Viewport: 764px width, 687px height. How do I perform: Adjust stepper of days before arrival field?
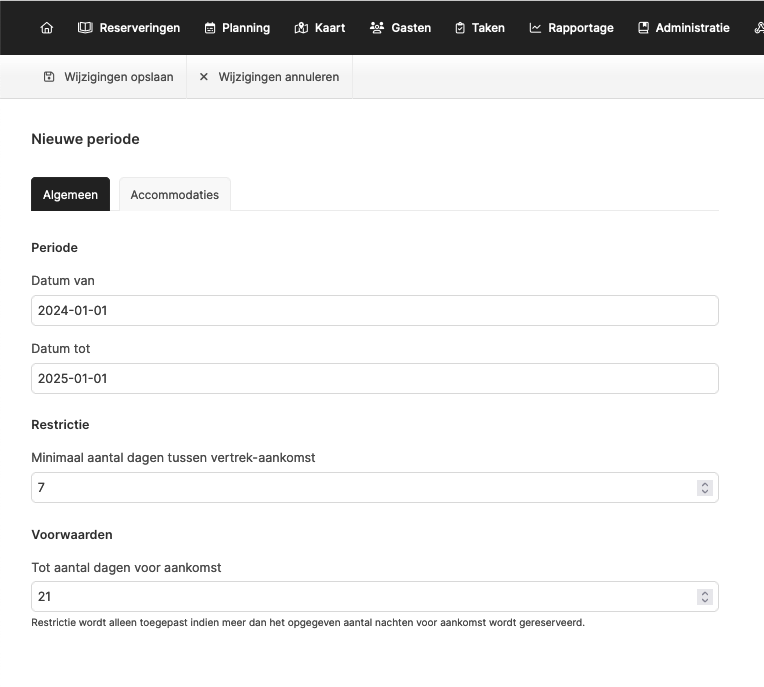pyautogui.click(x=705, y=597)
